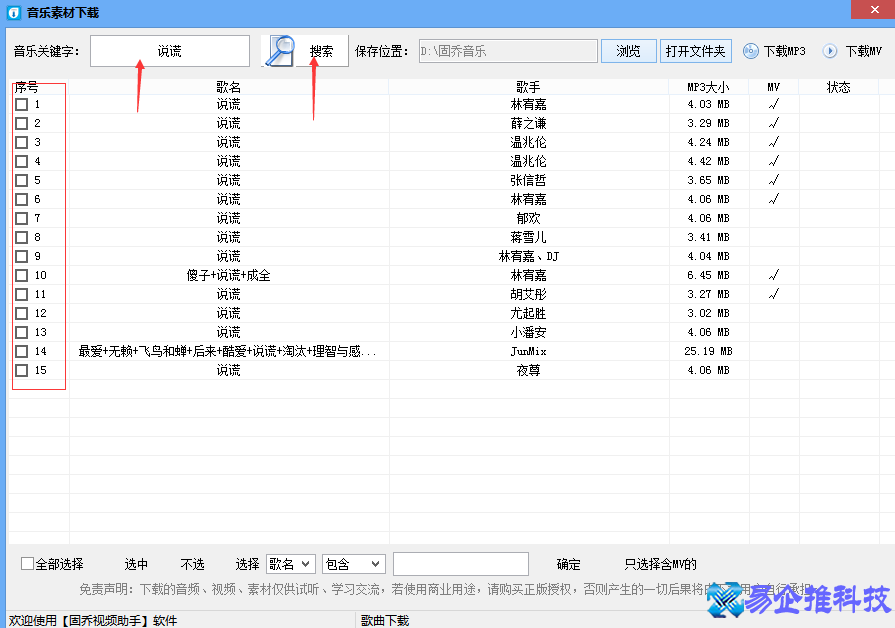
Task: Click the 下载MV play arrow icon
Action: pos(830,51)
